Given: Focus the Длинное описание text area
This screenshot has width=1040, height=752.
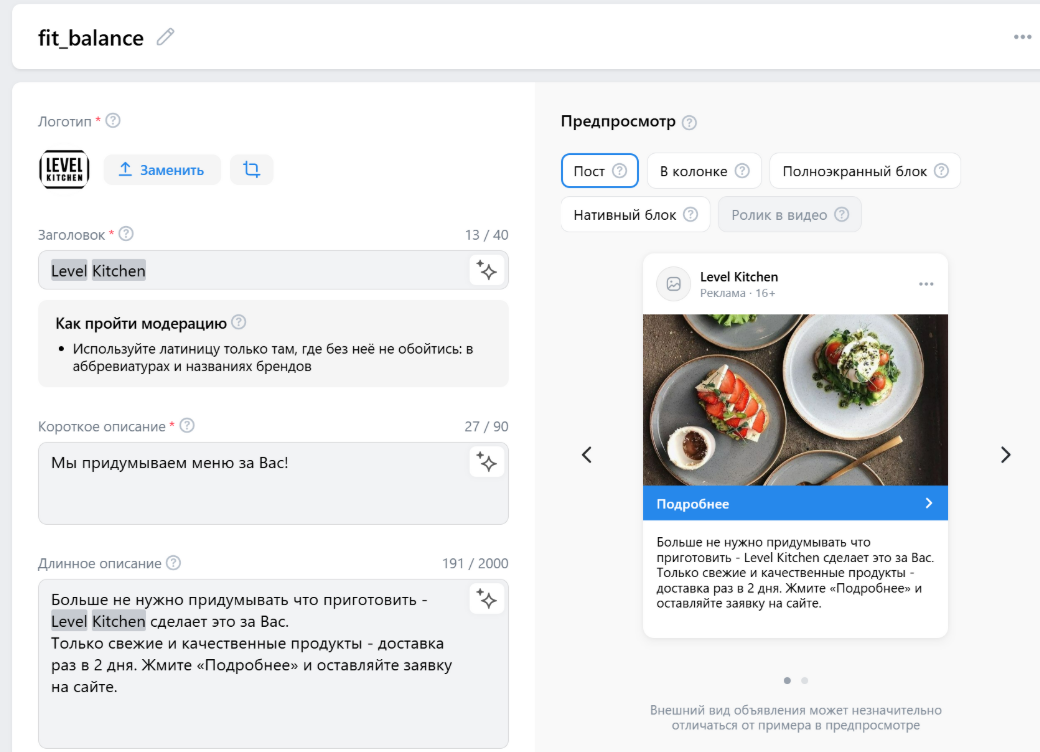Looking at the screenshot, I should 273,664.
